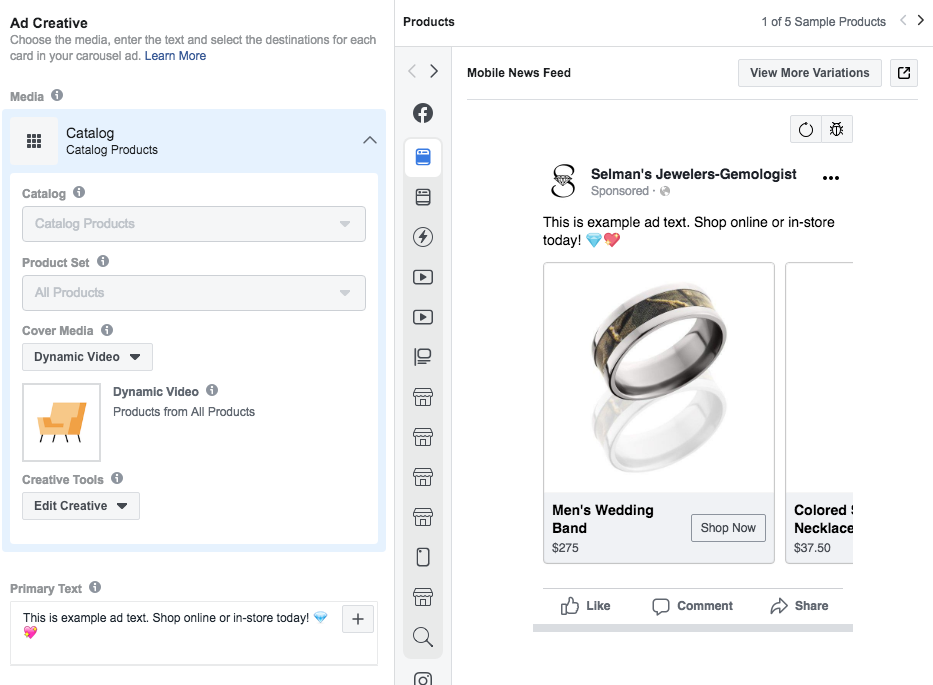This screenshot has height=685, width=933.
Task: Click the bug report icon above the ad
Action: coord(836,130)
